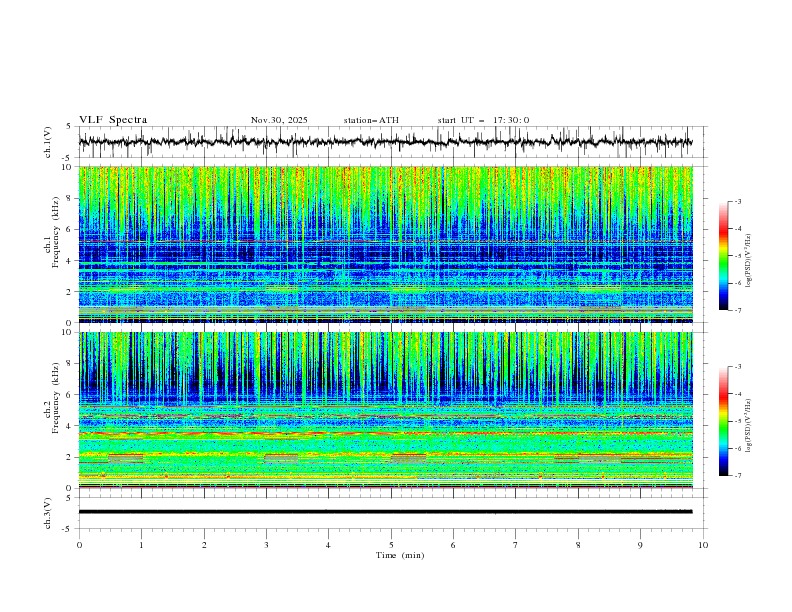This screenshot has height=612, width=792.
Task: Click the ch.1 colorbar "-3" tick label
Action: (x=738, y=201)
